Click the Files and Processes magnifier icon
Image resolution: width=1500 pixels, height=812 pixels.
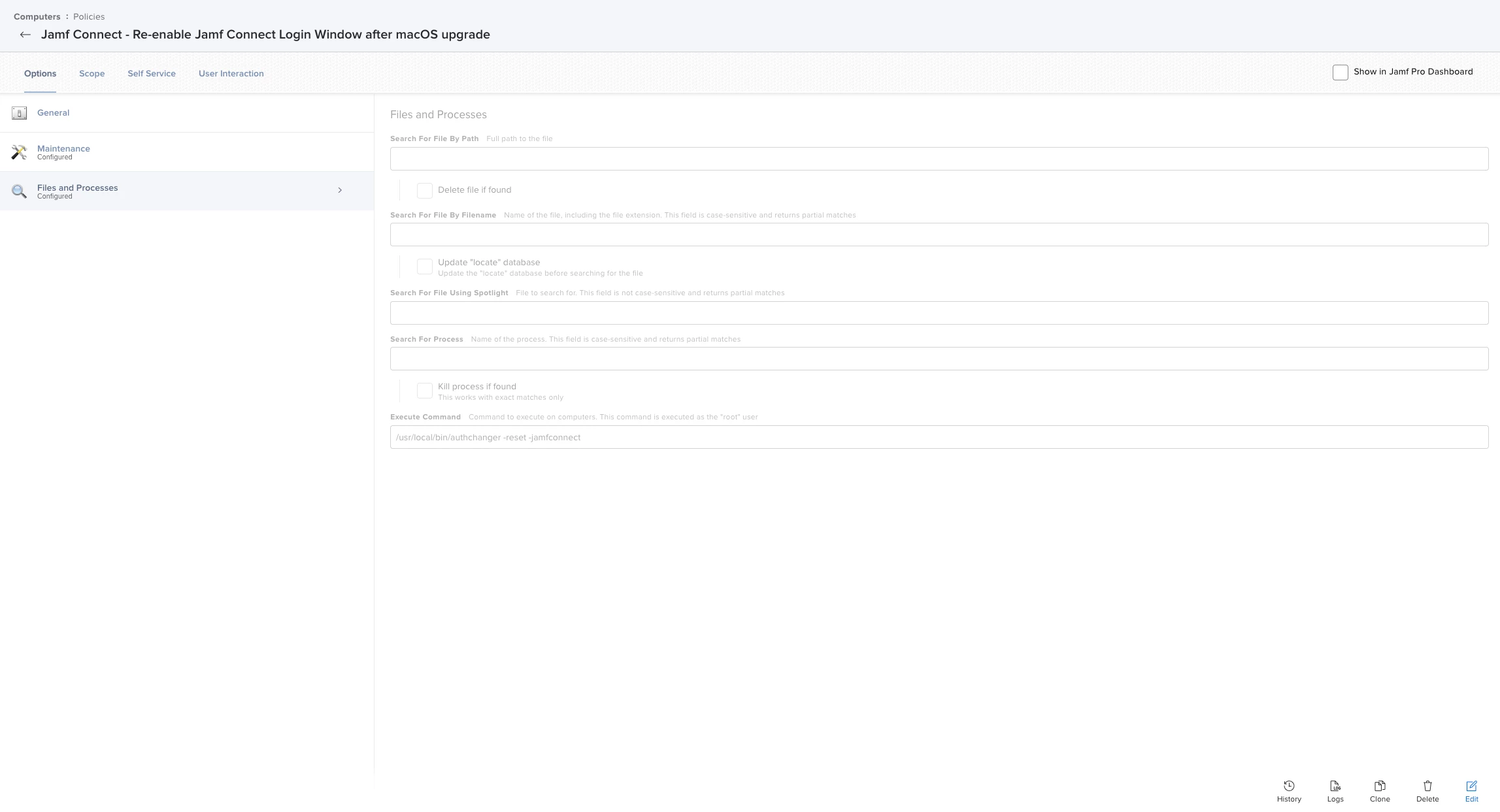click(19, 191)
